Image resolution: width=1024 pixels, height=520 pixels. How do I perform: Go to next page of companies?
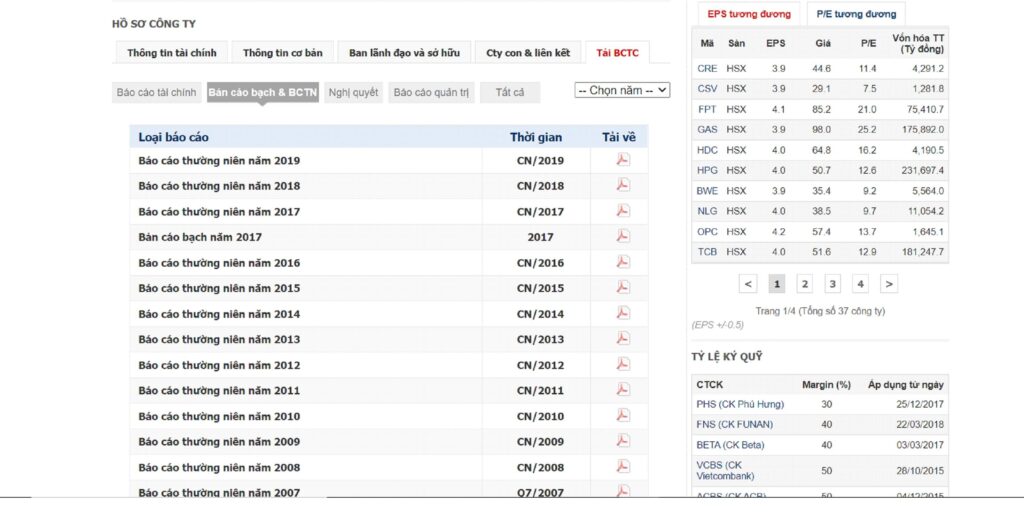click(x=888, y=284)
